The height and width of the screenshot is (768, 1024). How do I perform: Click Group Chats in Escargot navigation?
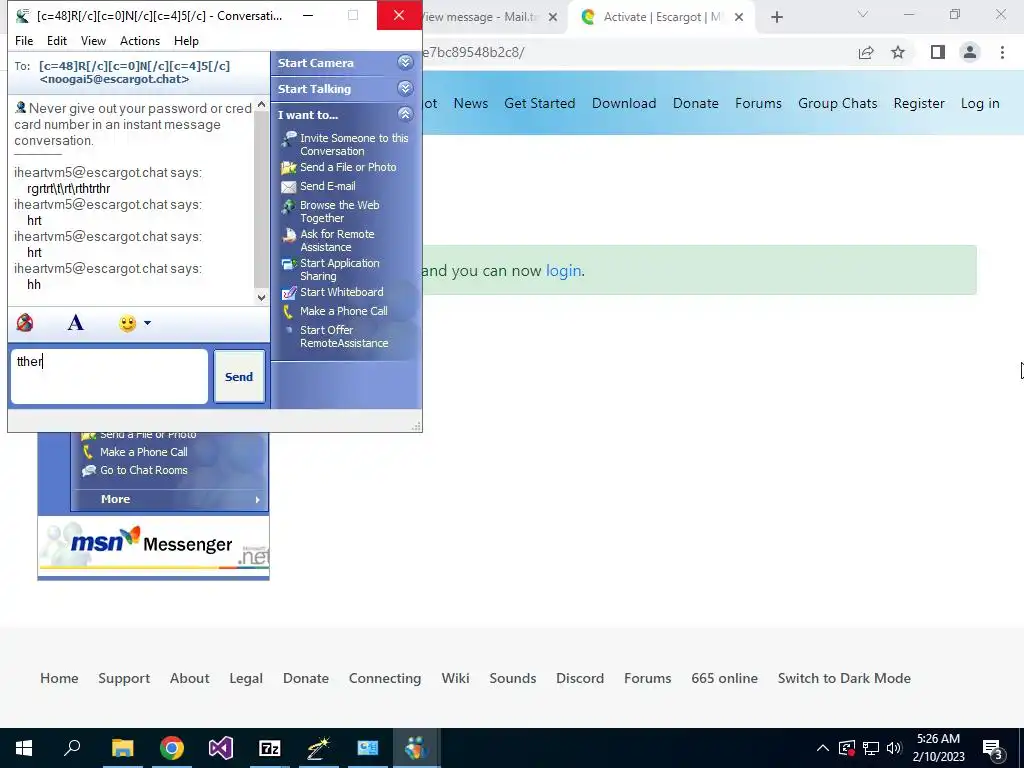pos(837,103)
